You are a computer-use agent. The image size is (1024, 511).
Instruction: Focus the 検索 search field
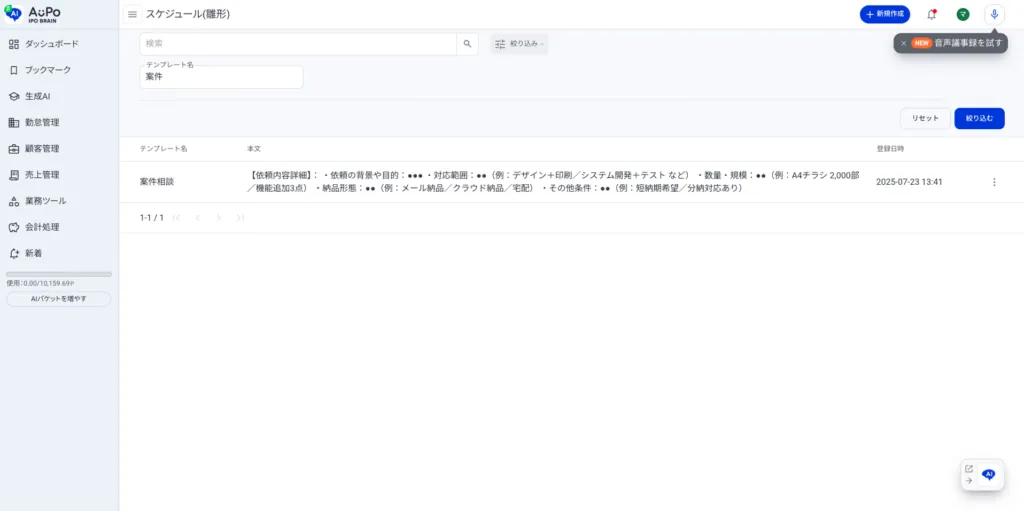tap(298, 44)
